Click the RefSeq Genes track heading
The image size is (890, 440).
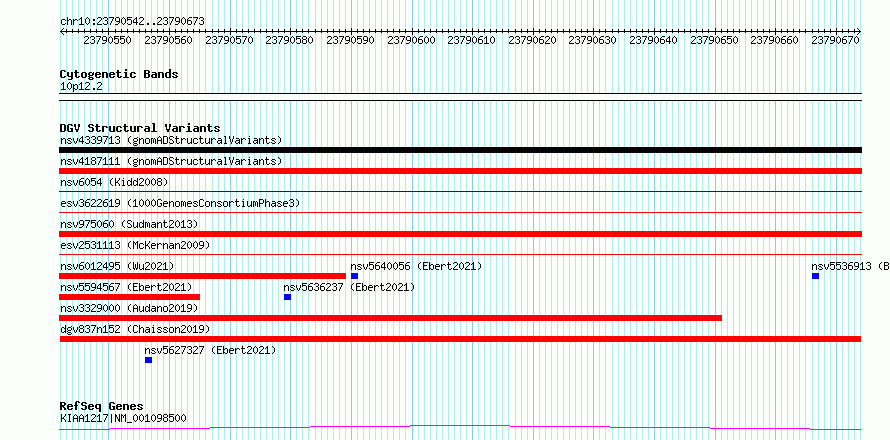[x=101, y=407]
